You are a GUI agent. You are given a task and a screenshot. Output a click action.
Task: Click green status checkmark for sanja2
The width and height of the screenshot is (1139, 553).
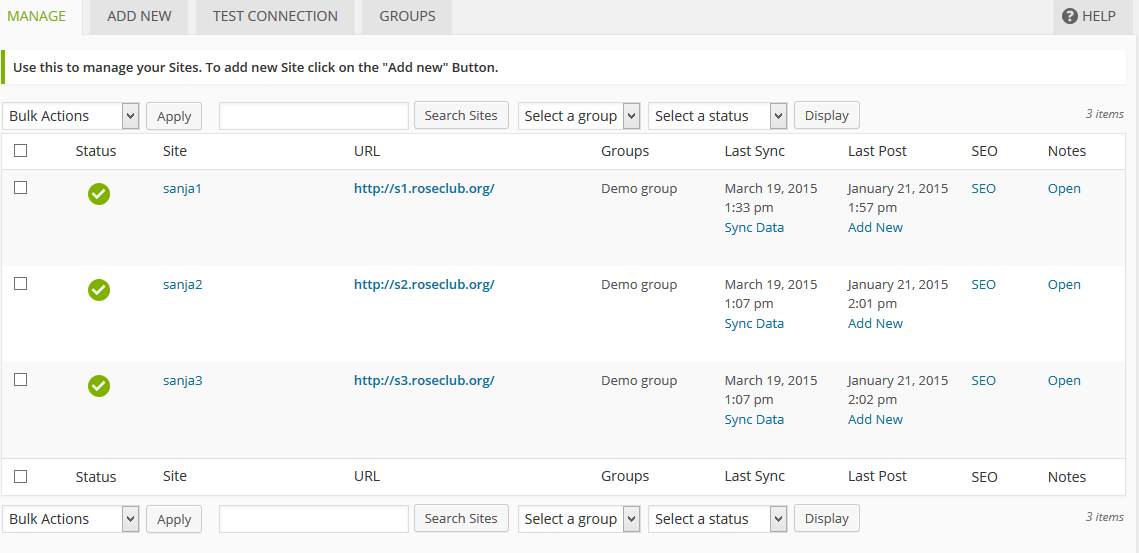[x=99, y=290]
